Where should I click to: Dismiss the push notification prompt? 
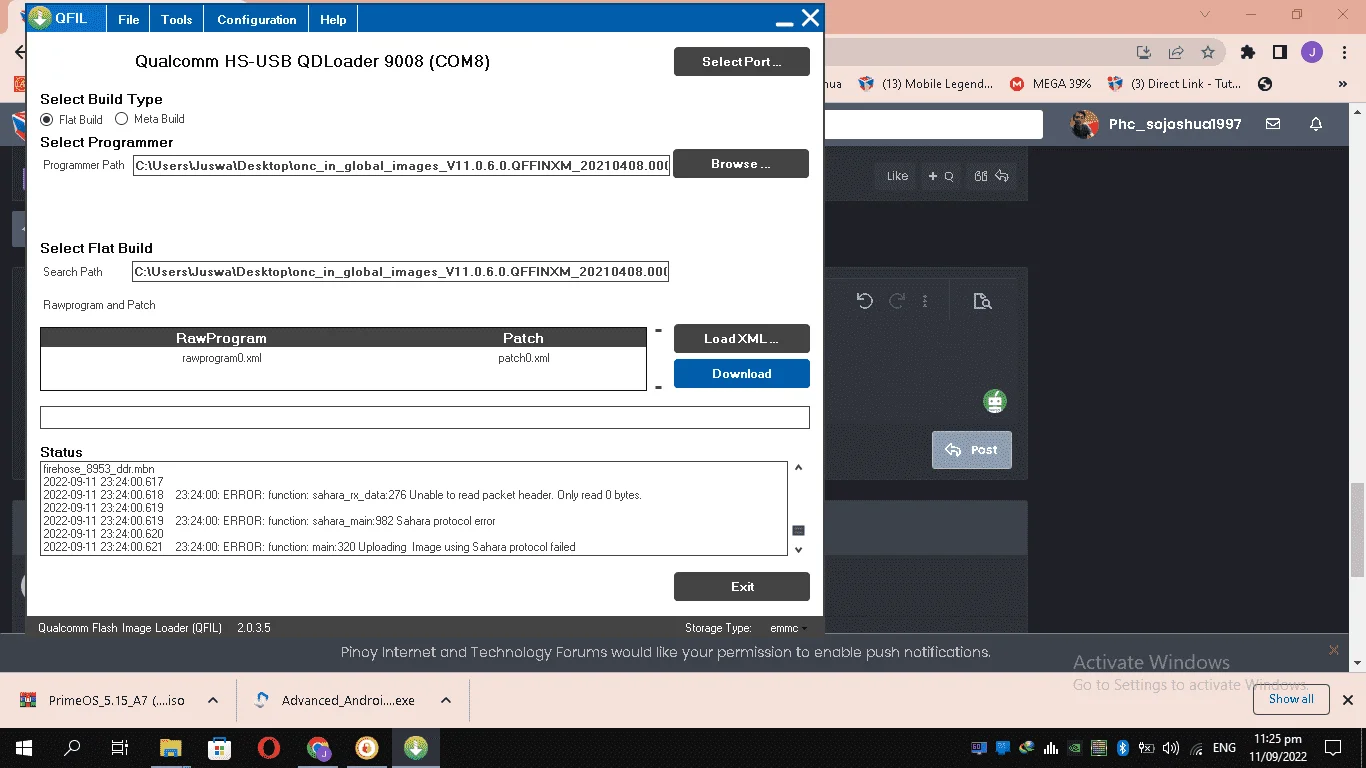point(1334,650)
